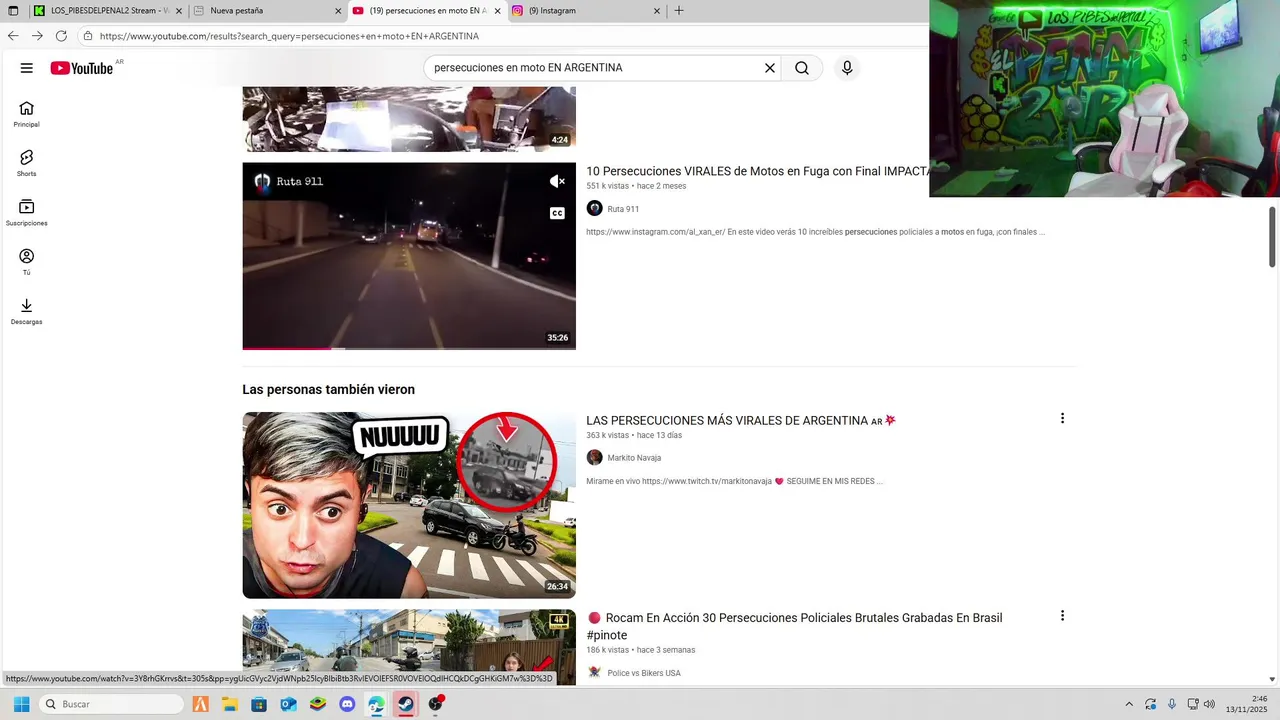Open Suscripciones in the sidebar
Screen dimensions: 1280x720
coord(27,212)
